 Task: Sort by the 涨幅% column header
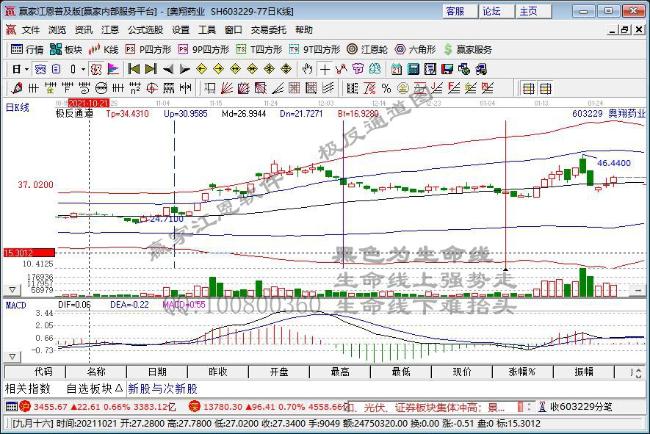coord(523,372)
